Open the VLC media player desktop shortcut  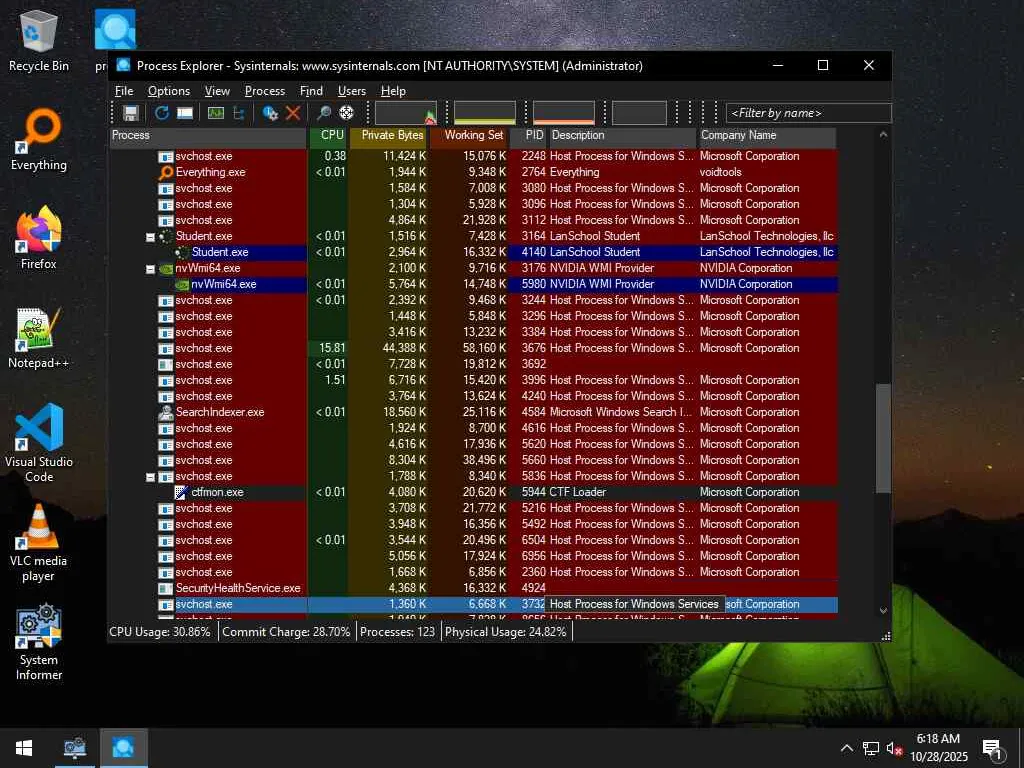[39, 543]
